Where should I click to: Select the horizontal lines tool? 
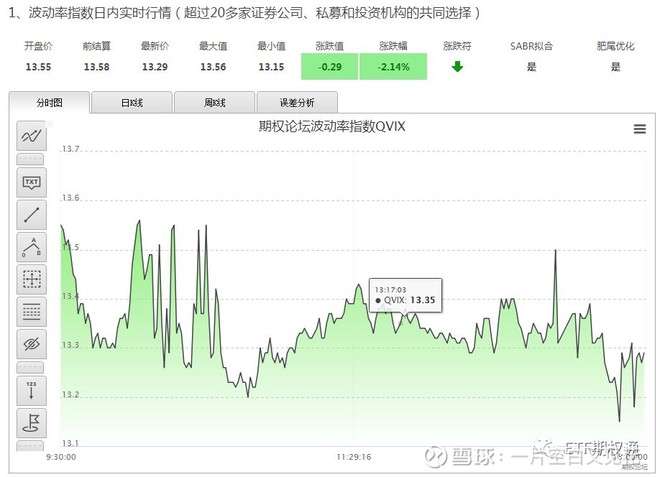[32, 312]
